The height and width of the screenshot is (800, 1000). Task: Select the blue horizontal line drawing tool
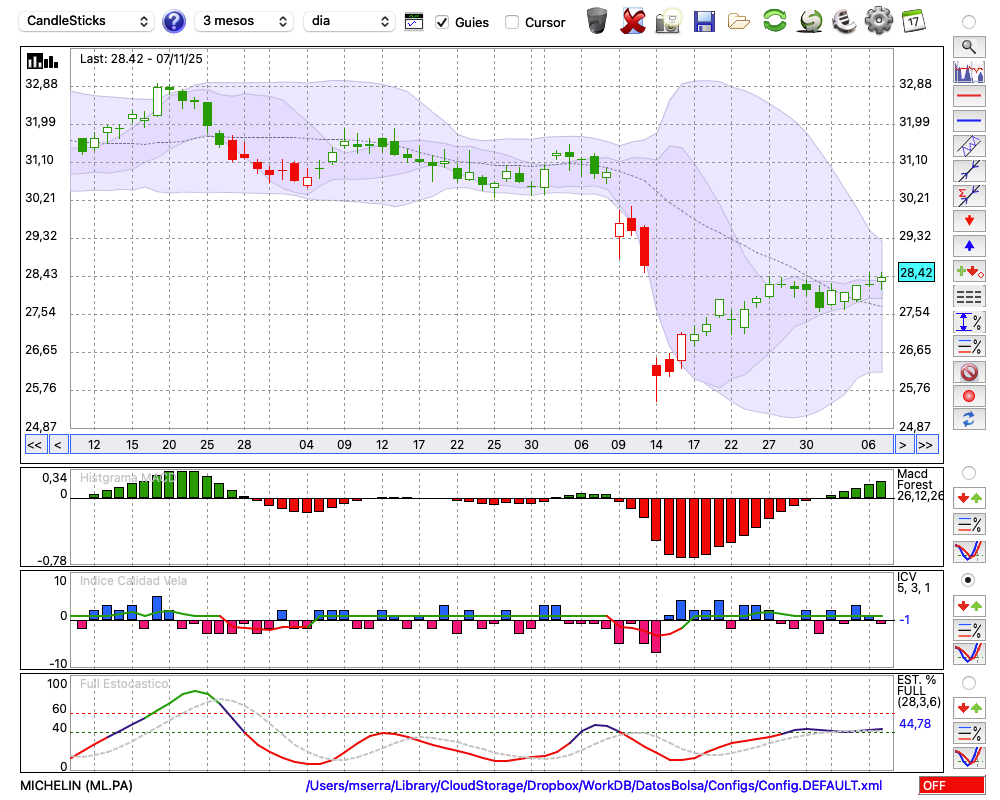[968, 121]
